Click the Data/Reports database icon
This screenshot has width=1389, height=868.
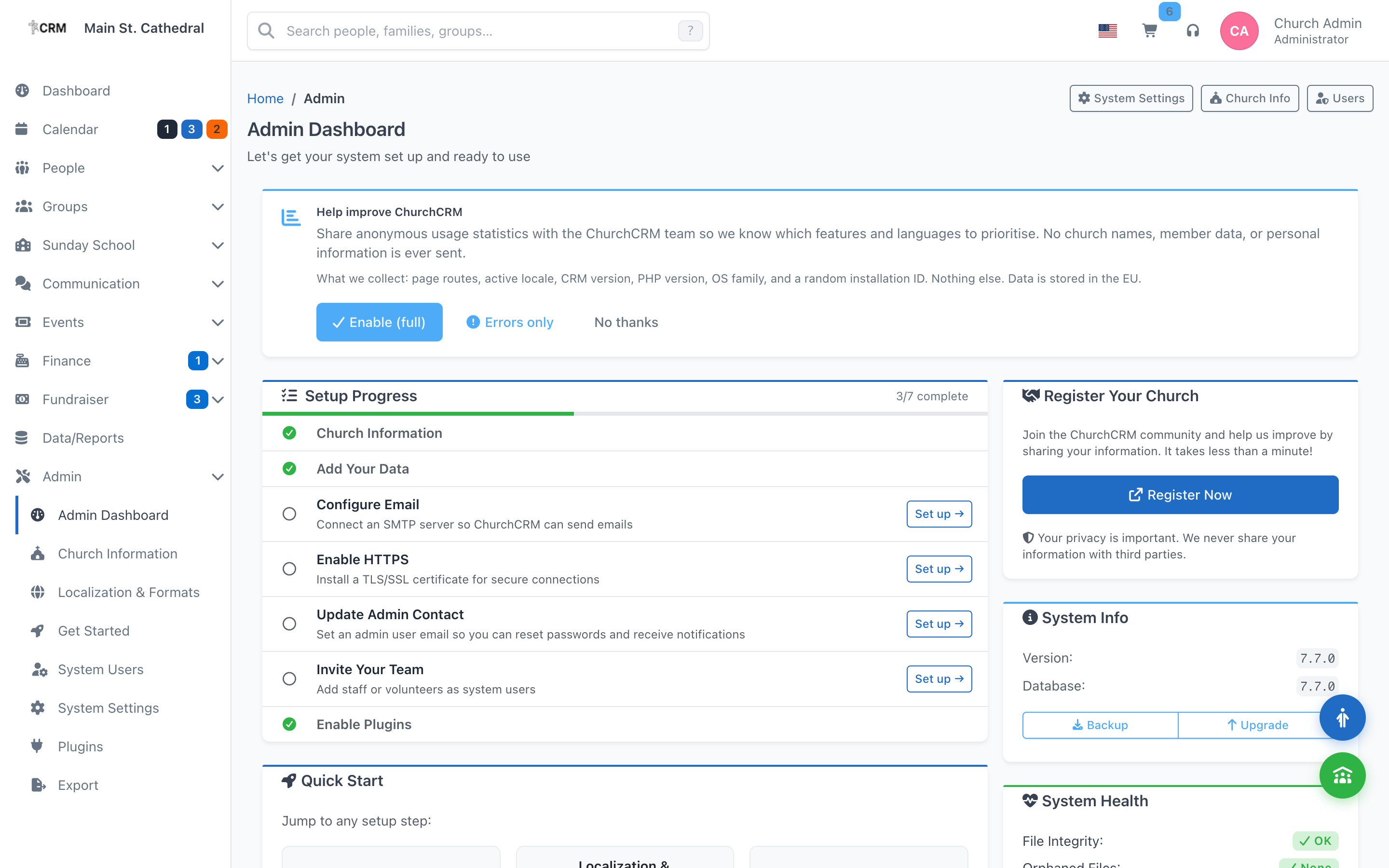pyautogui.click(x=22, y=437)
